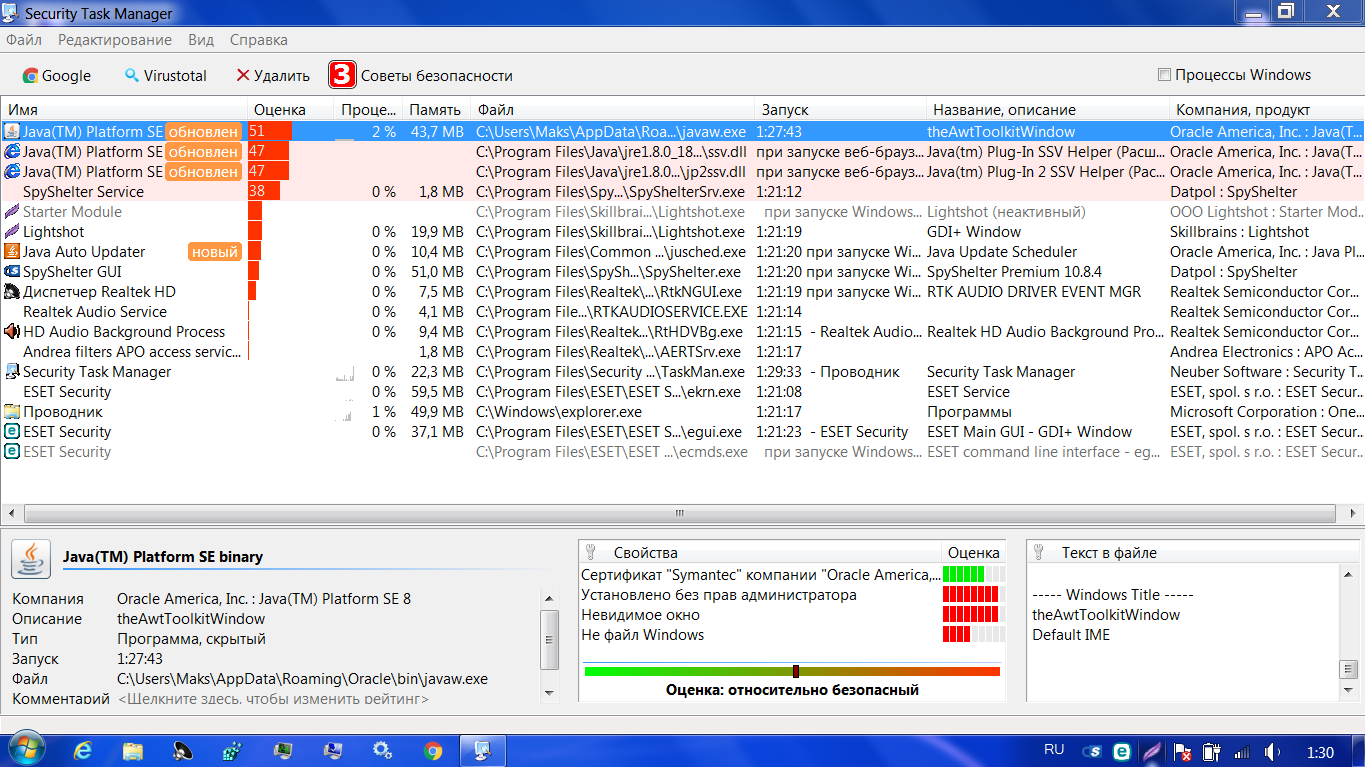Click the theAwtToolkitWindow line in Текст в файле
The height and width of the screenshot is (767, 1365).
[x=1106, y=614]
